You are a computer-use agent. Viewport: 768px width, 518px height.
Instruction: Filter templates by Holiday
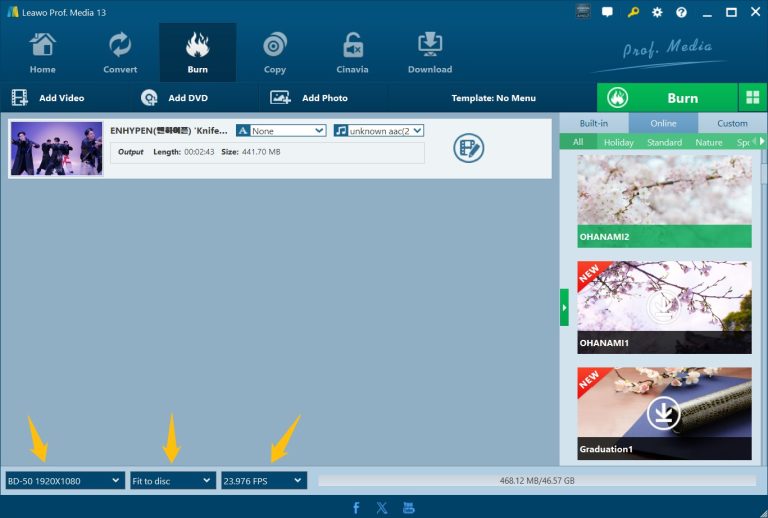pos(619,142)
